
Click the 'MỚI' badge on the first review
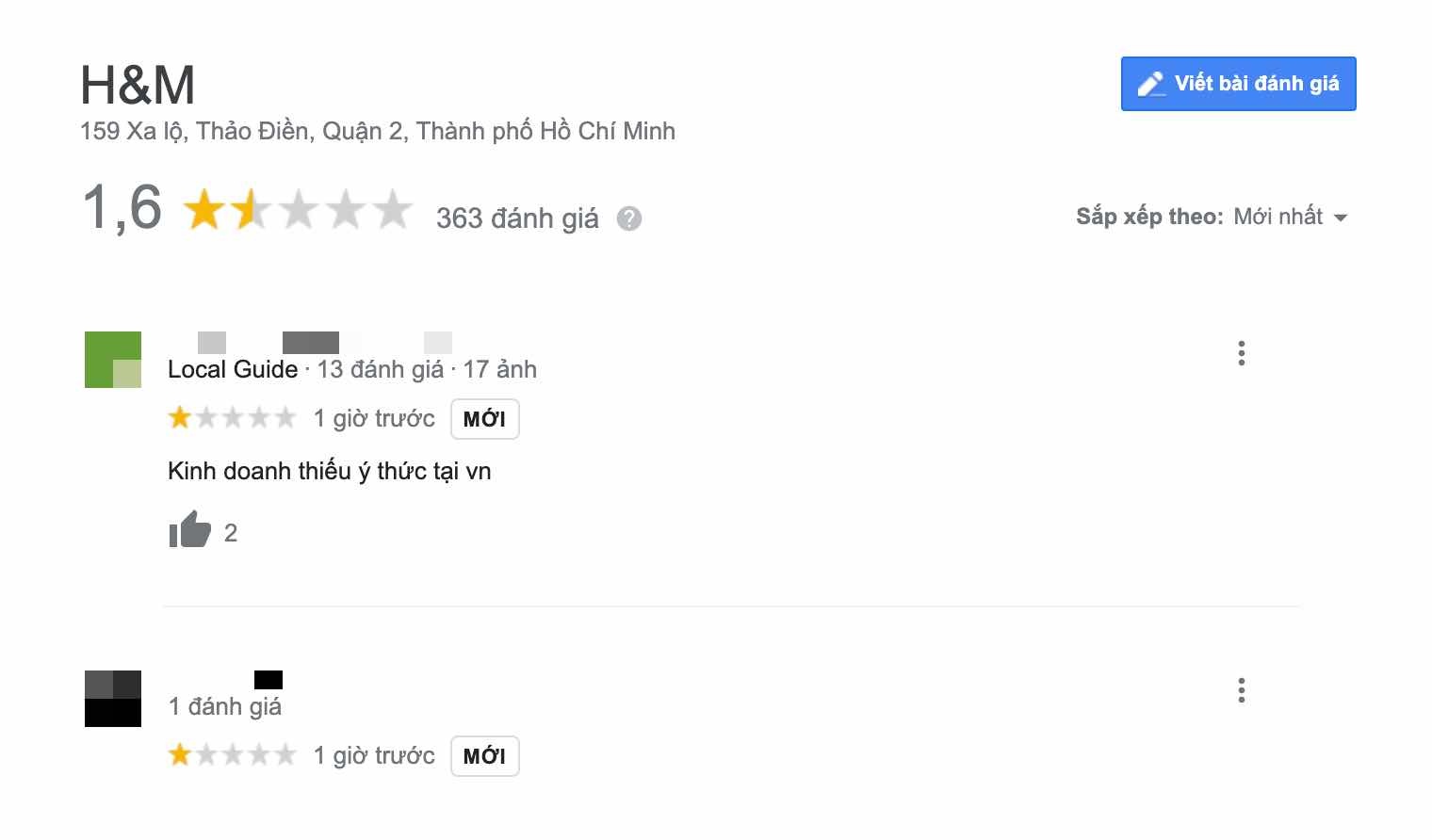(484, 419)
